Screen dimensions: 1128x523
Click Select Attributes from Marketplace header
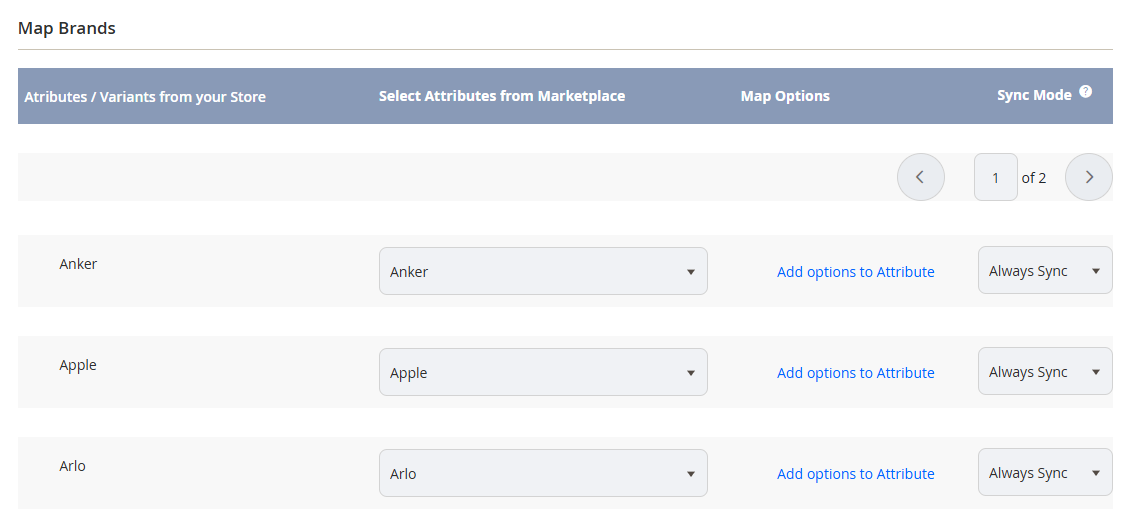pos(501,96)
